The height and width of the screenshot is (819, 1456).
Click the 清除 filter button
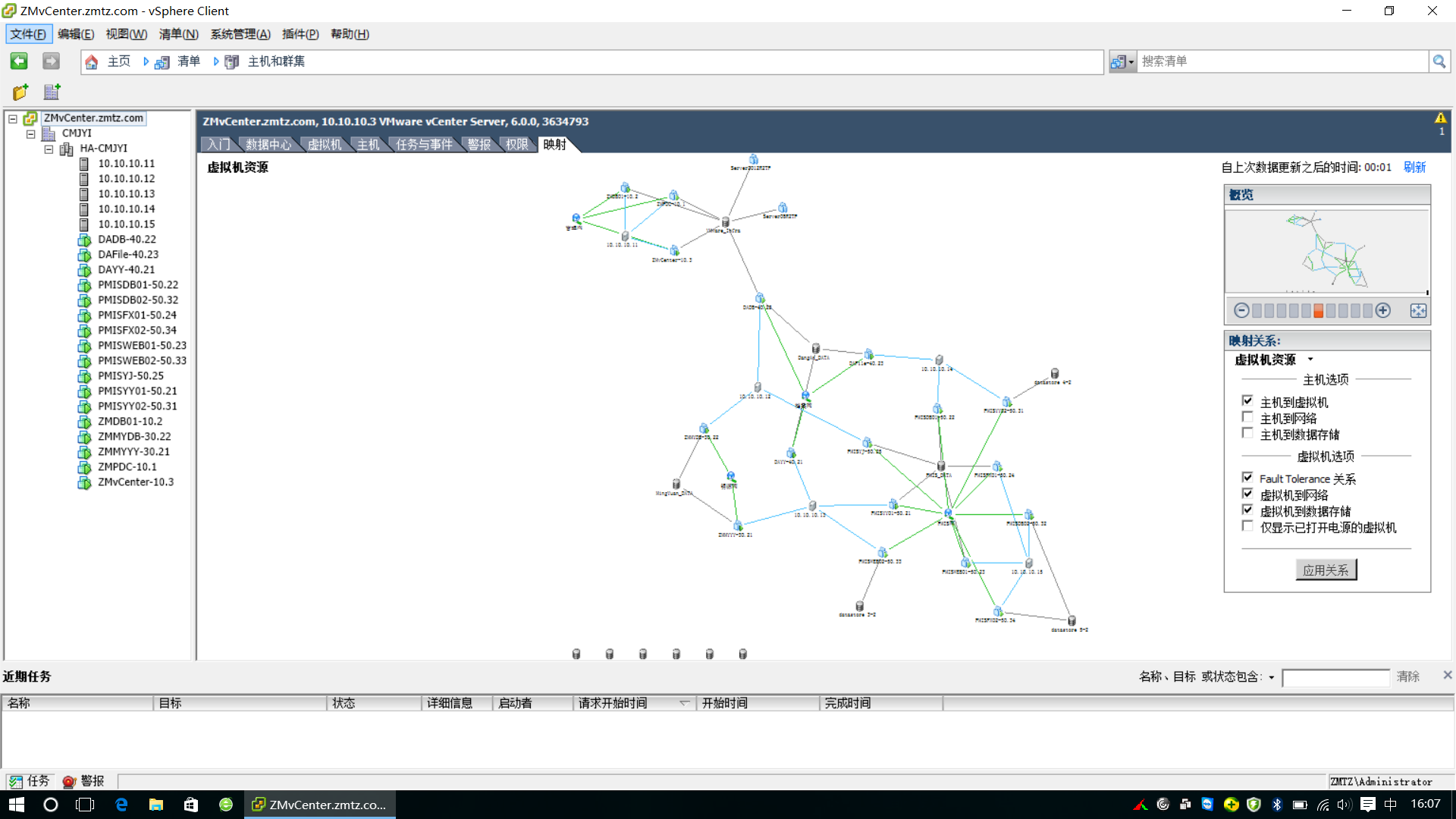pos(1408,676)
